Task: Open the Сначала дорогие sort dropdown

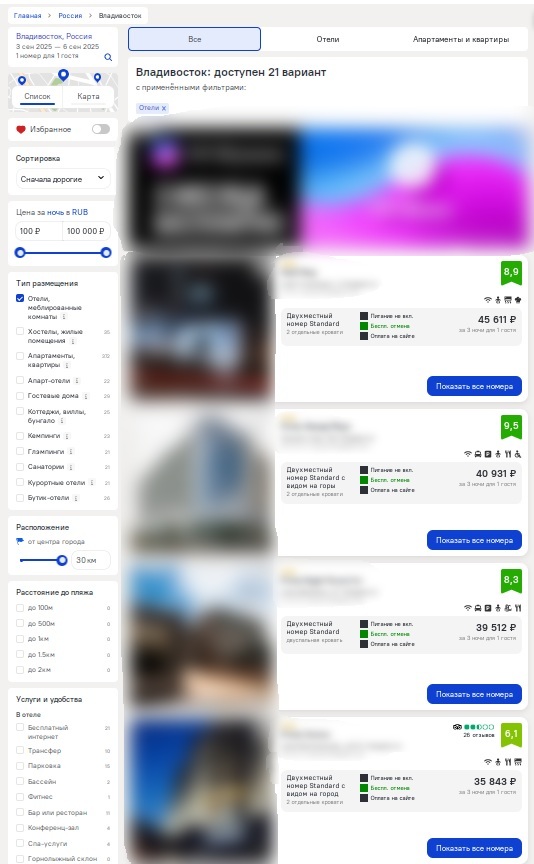Action: (x=63, y=179)
